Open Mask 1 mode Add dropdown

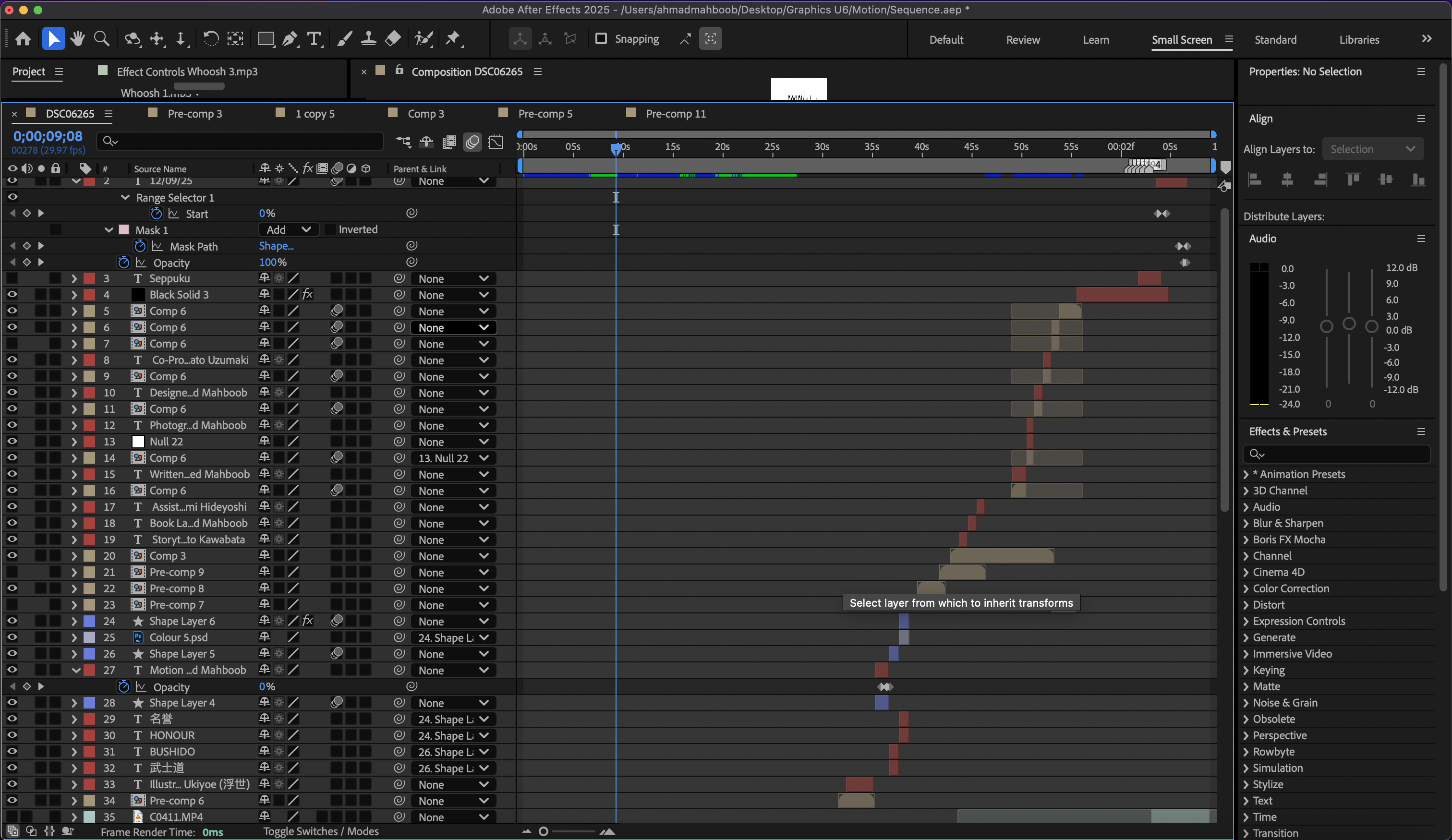pos(288,229)
